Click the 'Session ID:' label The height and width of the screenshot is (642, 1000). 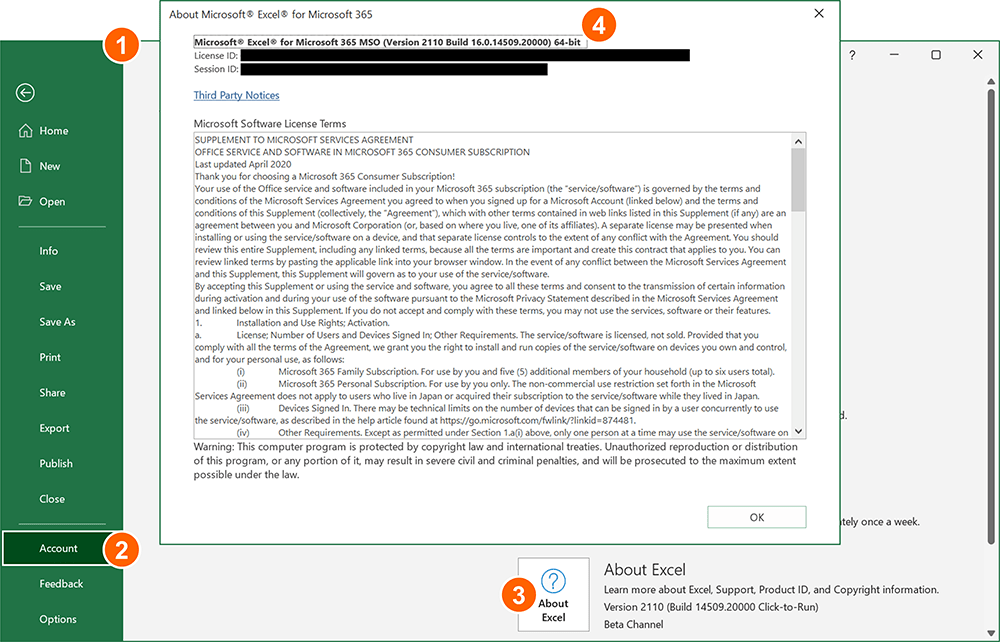tap(216, 69)
